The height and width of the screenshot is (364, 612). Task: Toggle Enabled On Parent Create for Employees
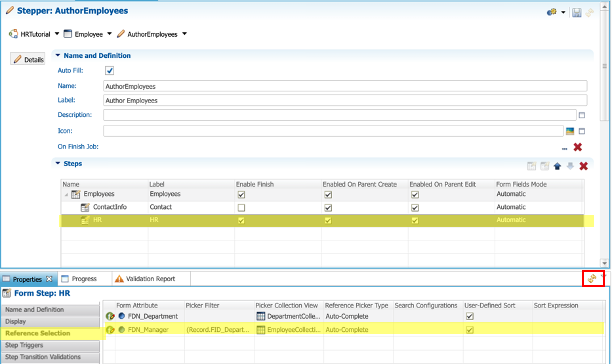(x=328, y=194)
